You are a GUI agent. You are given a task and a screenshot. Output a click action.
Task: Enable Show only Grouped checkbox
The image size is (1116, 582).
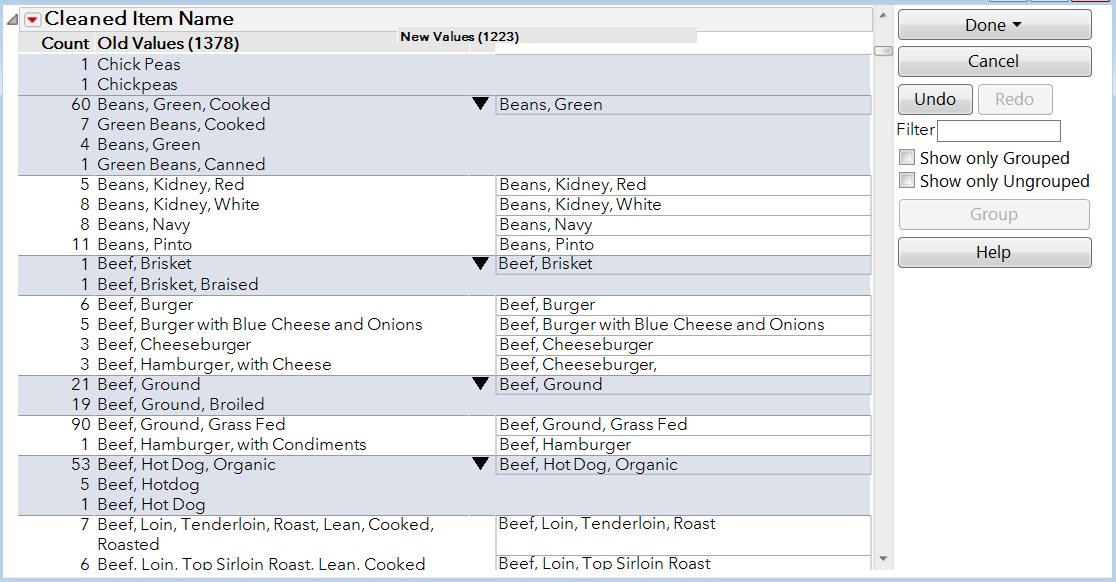pos(907,158)
